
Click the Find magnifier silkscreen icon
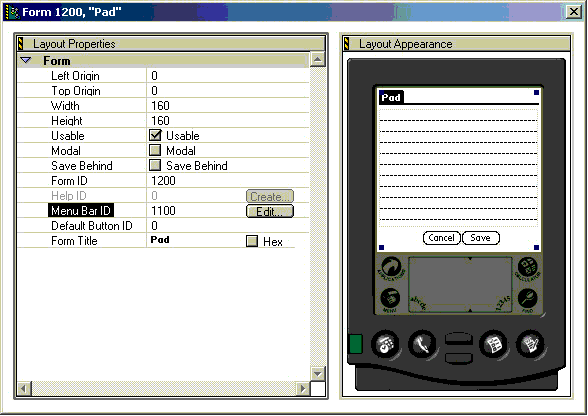[528, 300]
